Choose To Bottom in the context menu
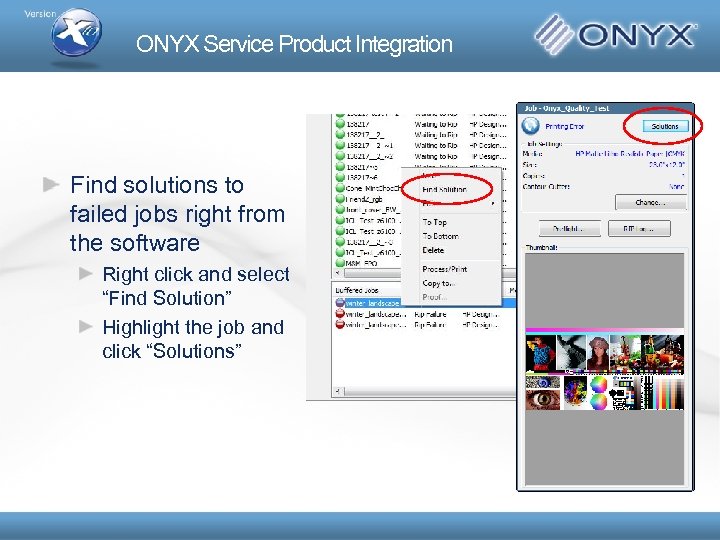720x540 pixels. tap(440, 236)
